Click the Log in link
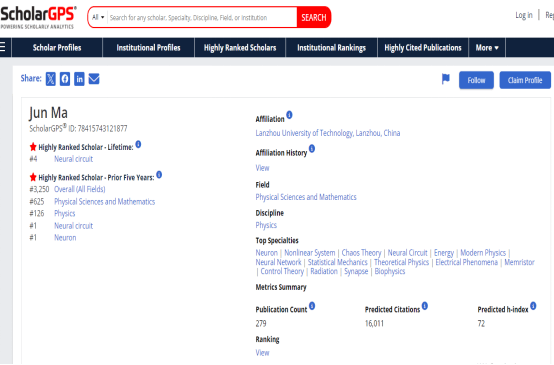This screenshot has width=554, height=365. pyautogui.click(x=524, y=15)
